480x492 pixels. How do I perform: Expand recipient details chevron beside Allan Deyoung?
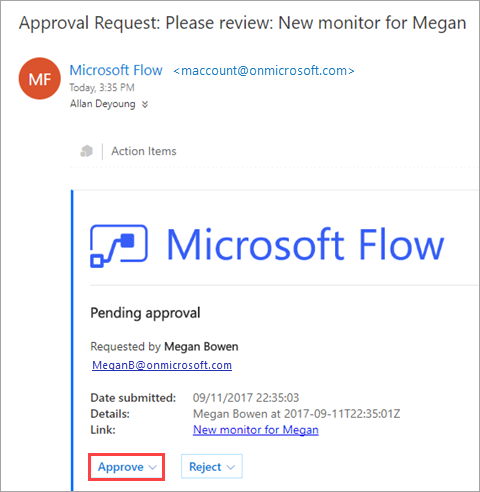(x=145, y=104)
